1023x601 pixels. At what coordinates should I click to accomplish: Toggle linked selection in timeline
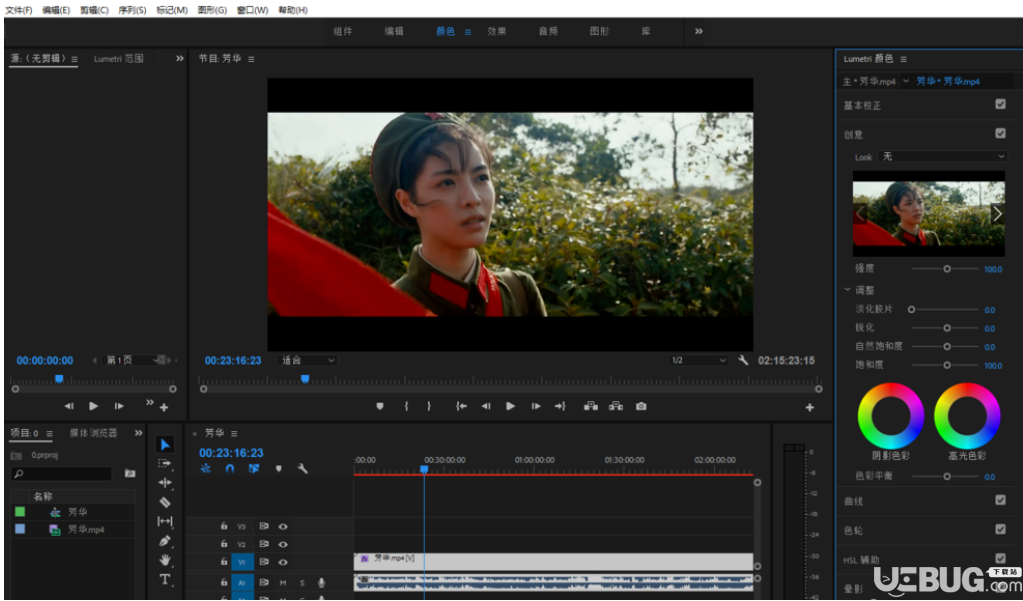254,469
